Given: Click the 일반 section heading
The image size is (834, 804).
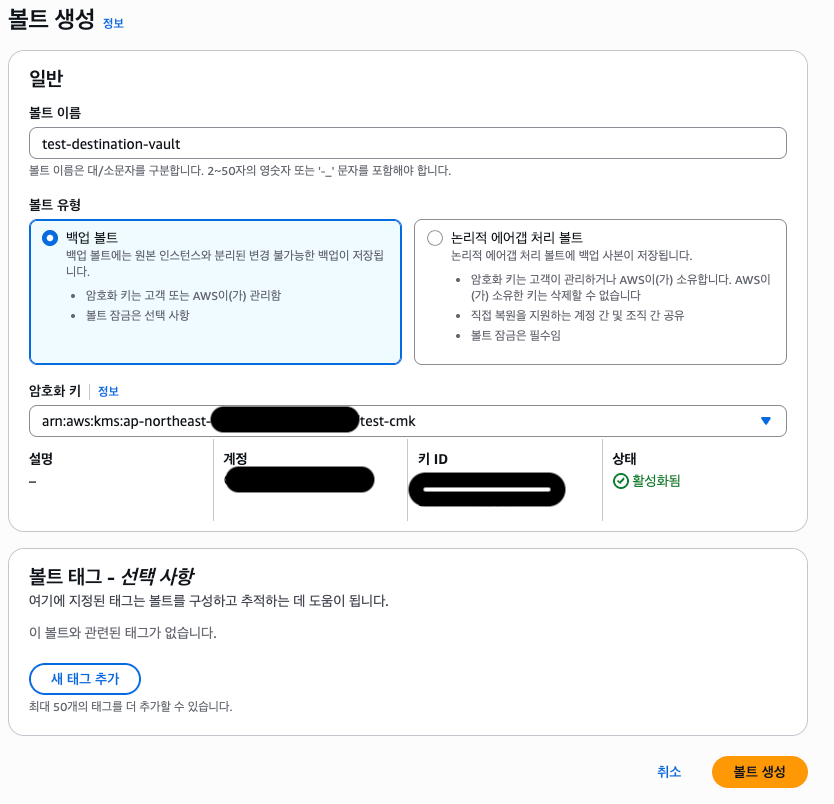Looking at the screenshot, I should [x=46, y=77].
